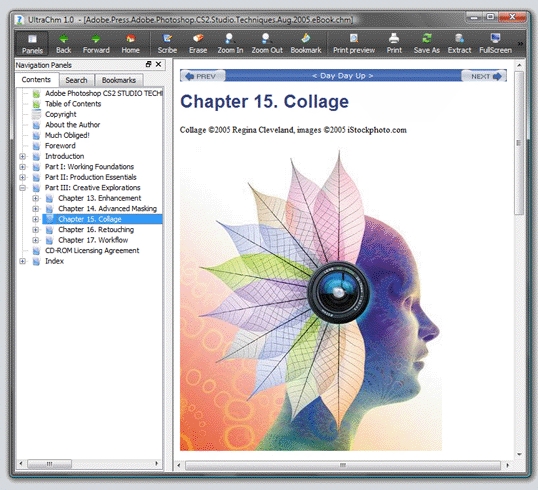Select Index in the contents tree
Screen dimensions: 538x490
click(x=54, y=261)
